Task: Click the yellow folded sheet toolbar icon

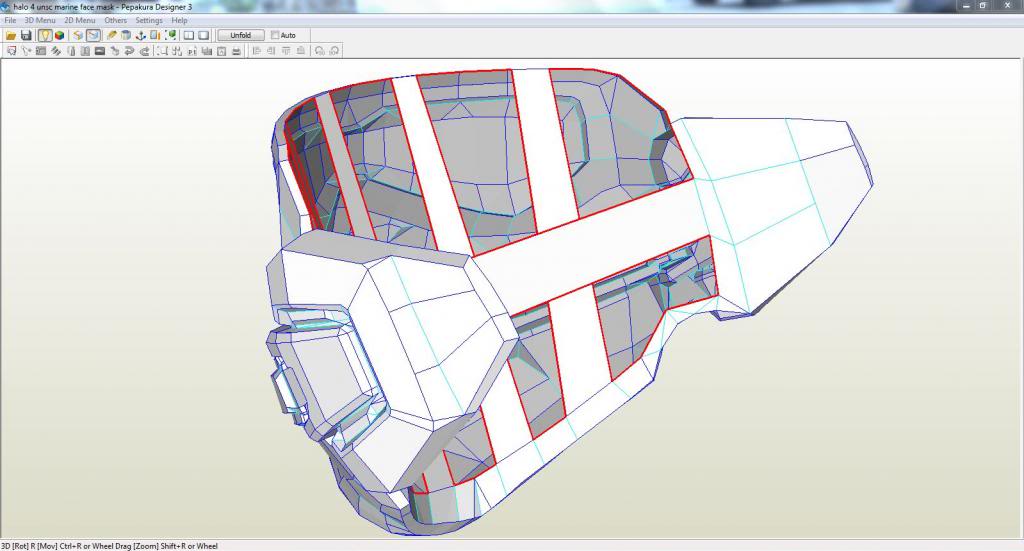Action: point(78,35)
